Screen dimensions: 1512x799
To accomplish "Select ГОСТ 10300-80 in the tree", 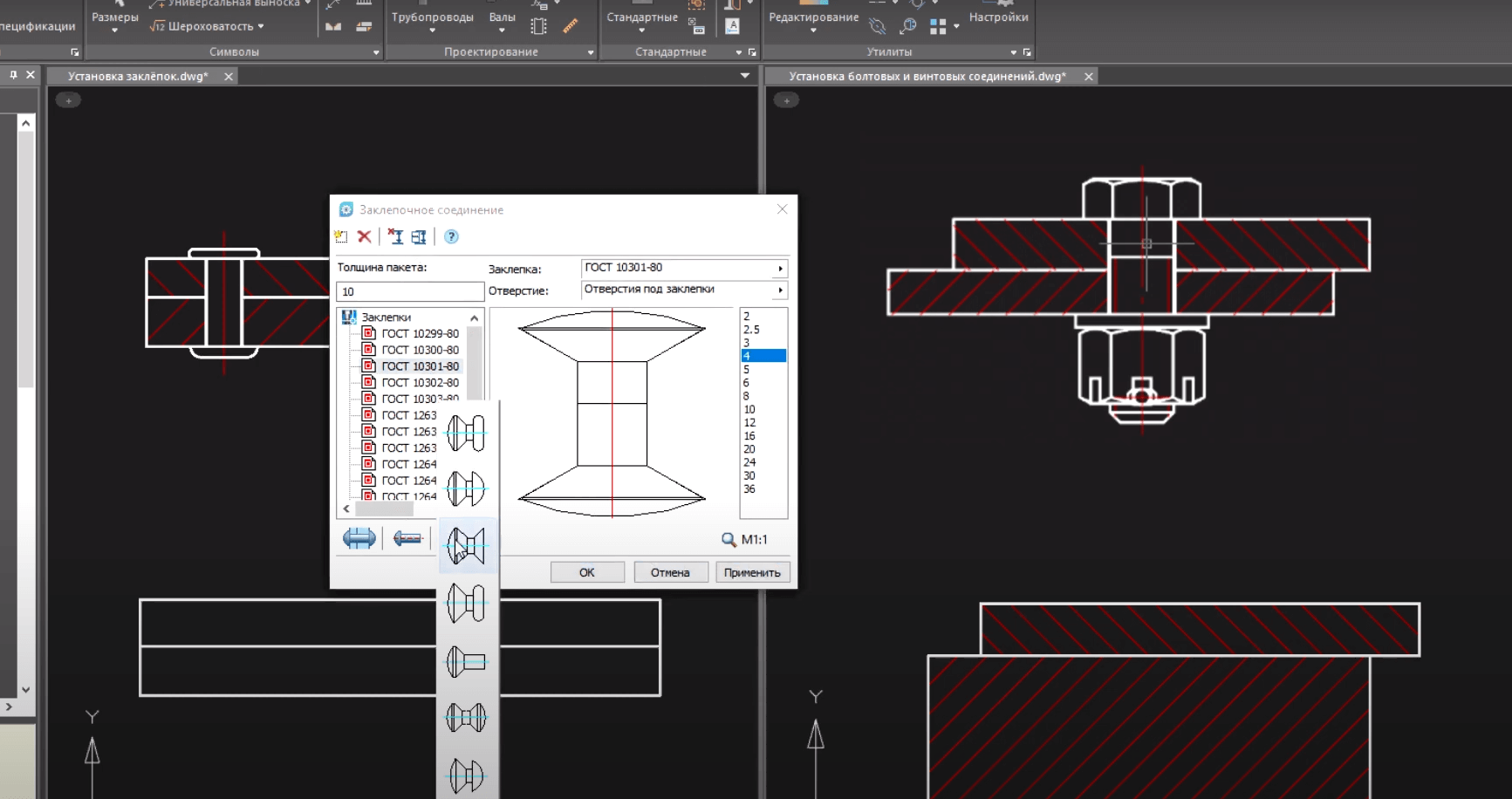I will click(x=420, y=350).
